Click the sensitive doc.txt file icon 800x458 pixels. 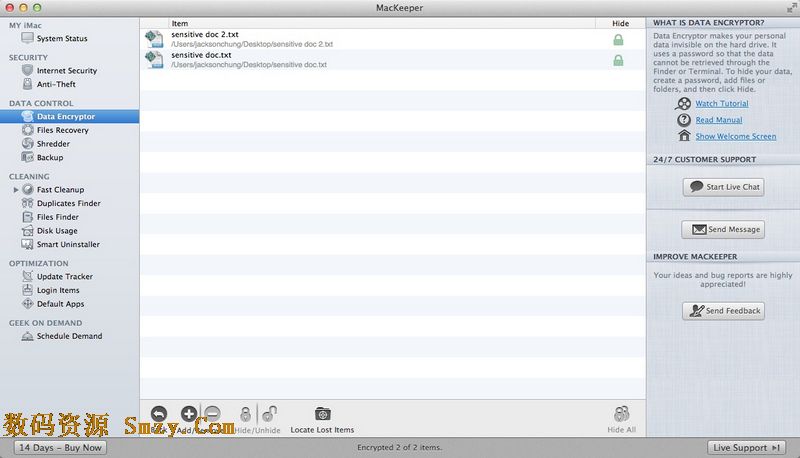point(154,60)
